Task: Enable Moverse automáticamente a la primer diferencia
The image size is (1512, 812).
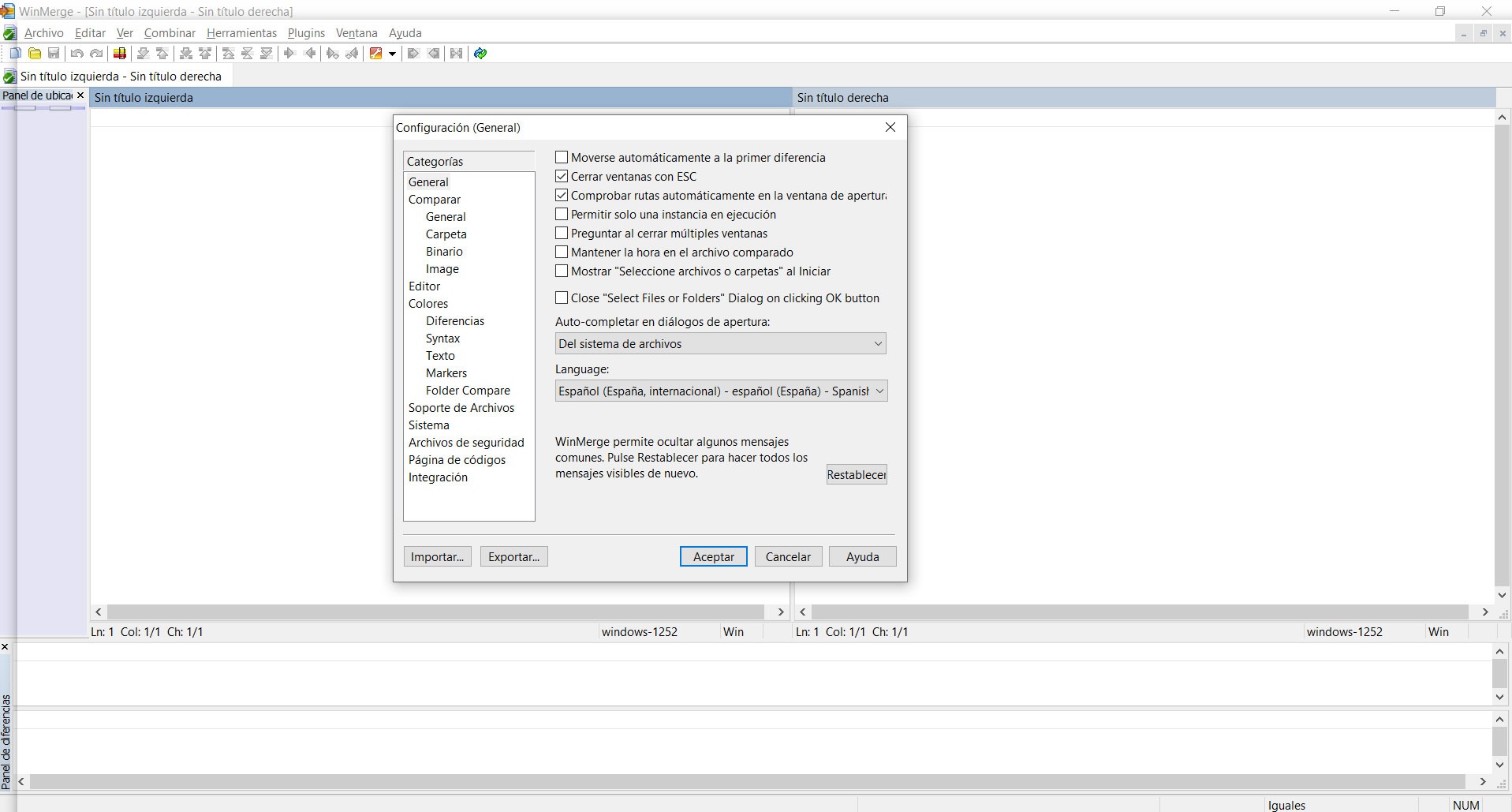Action: coord(562,158)
